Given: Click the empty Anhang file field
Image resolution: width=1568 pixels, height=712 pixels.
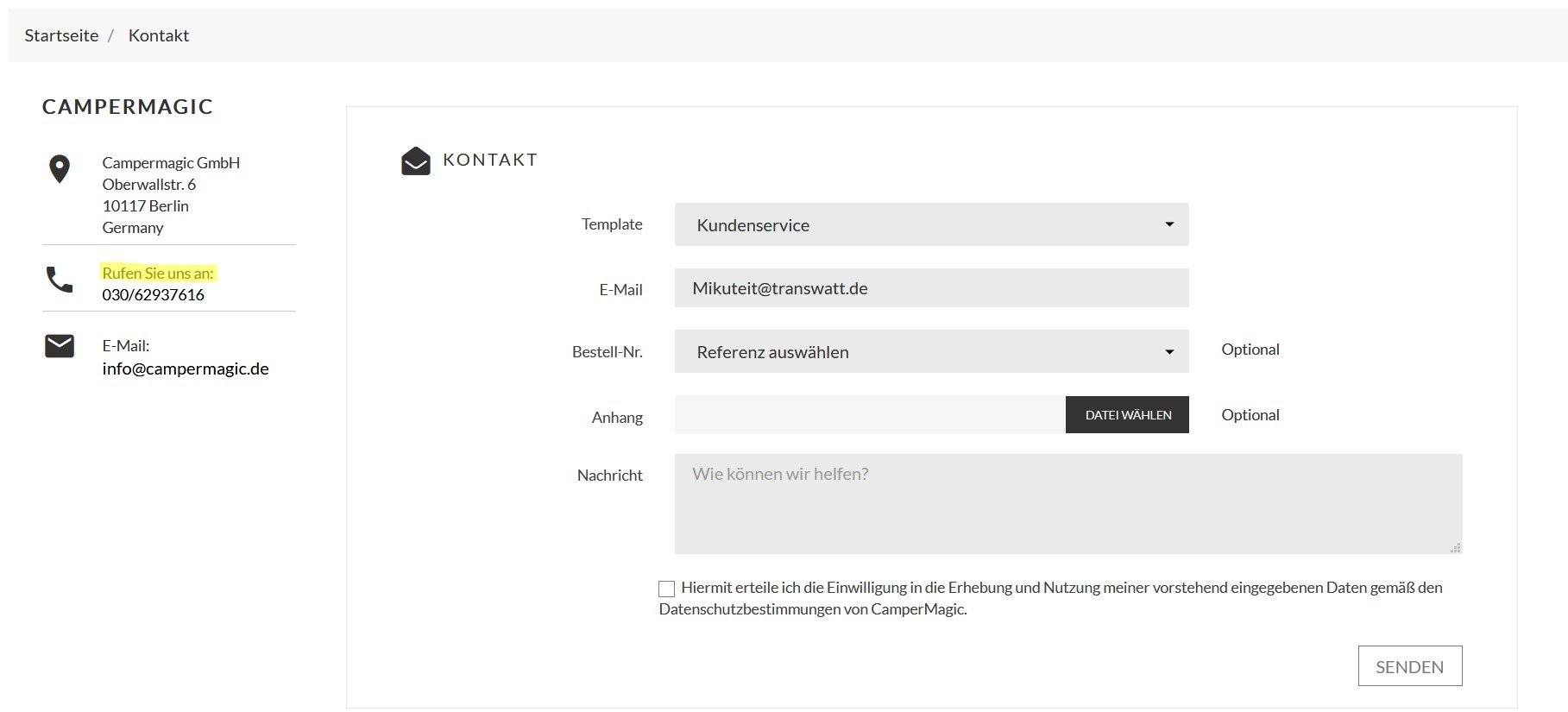Looking at the screenshot, I should pos(869,415).
